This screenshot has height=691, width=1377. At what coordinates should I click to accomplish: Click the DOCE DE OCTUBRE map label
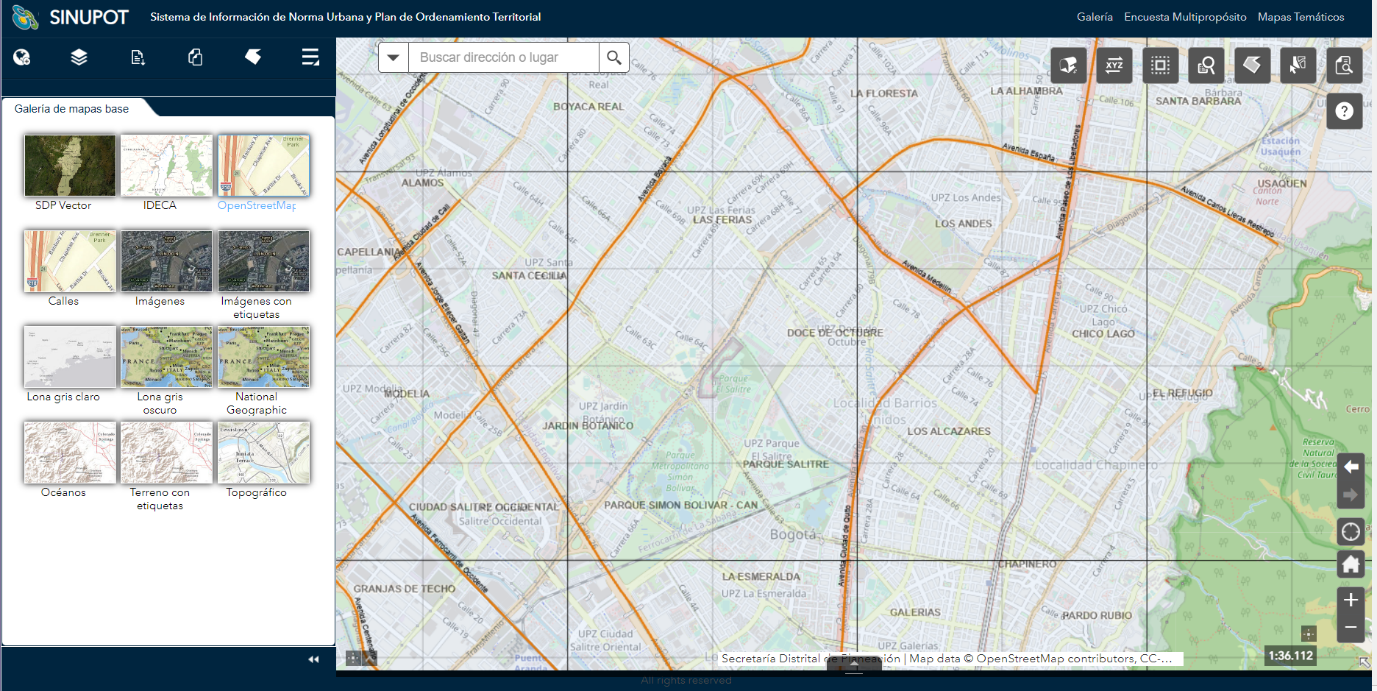[835, 332]
